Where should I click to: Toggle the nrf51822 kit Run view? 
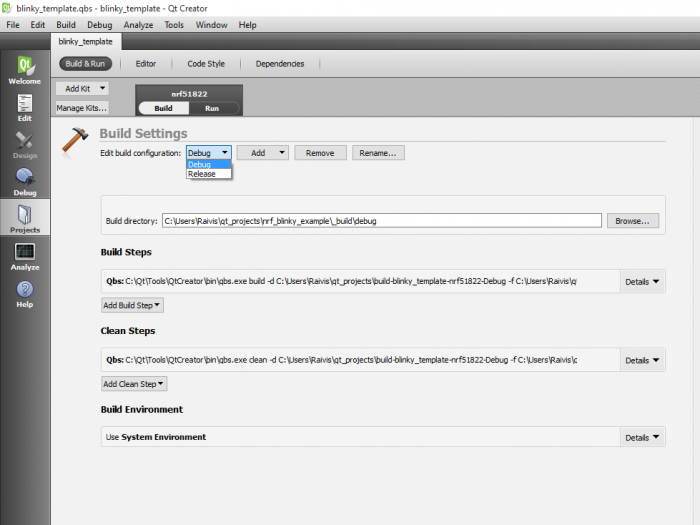[x=212, y=108]
